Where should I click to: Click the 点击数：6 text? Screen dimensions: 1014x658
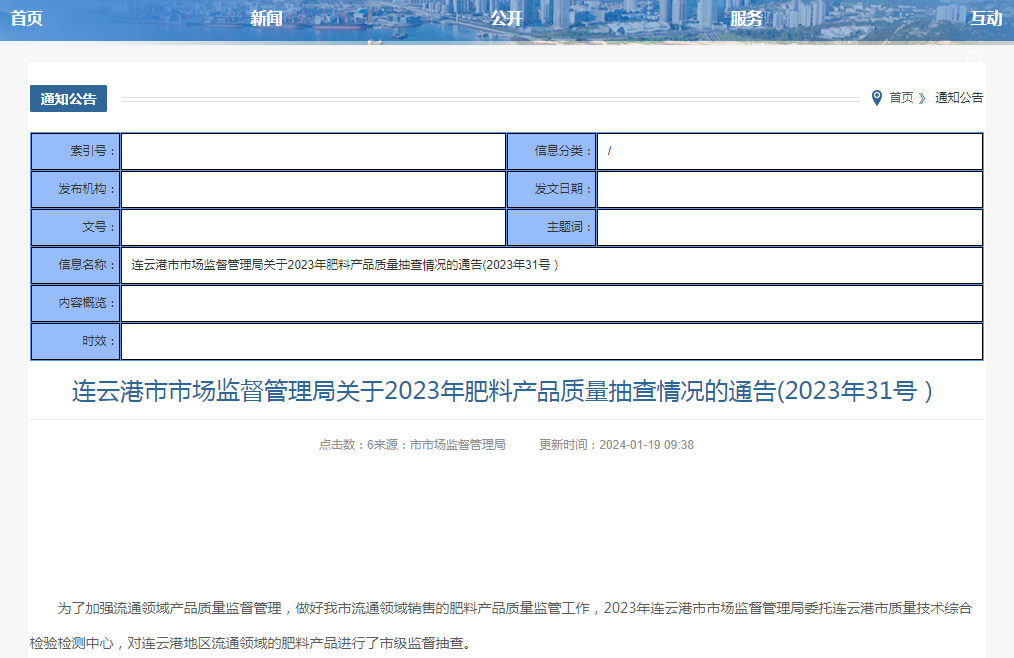tap(347, 445)
